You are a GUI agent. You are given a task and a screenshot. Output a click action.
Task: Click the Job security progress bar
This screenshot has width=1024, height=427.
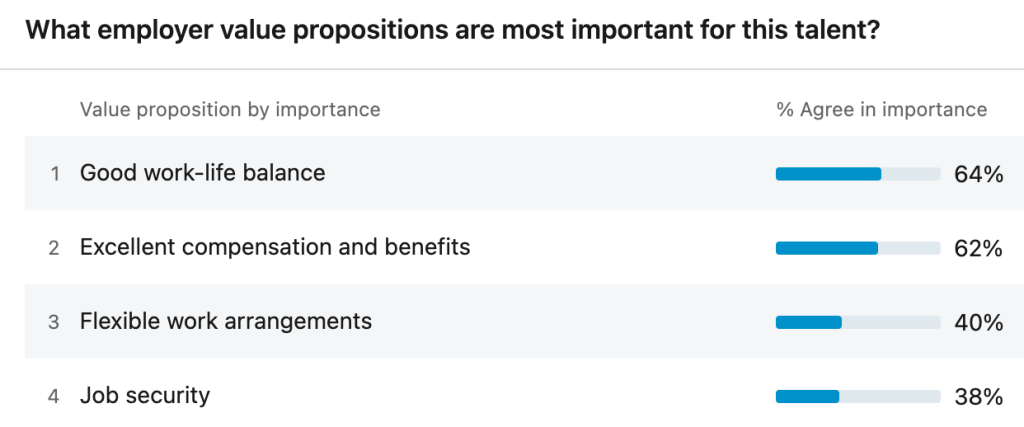(858, 396)
